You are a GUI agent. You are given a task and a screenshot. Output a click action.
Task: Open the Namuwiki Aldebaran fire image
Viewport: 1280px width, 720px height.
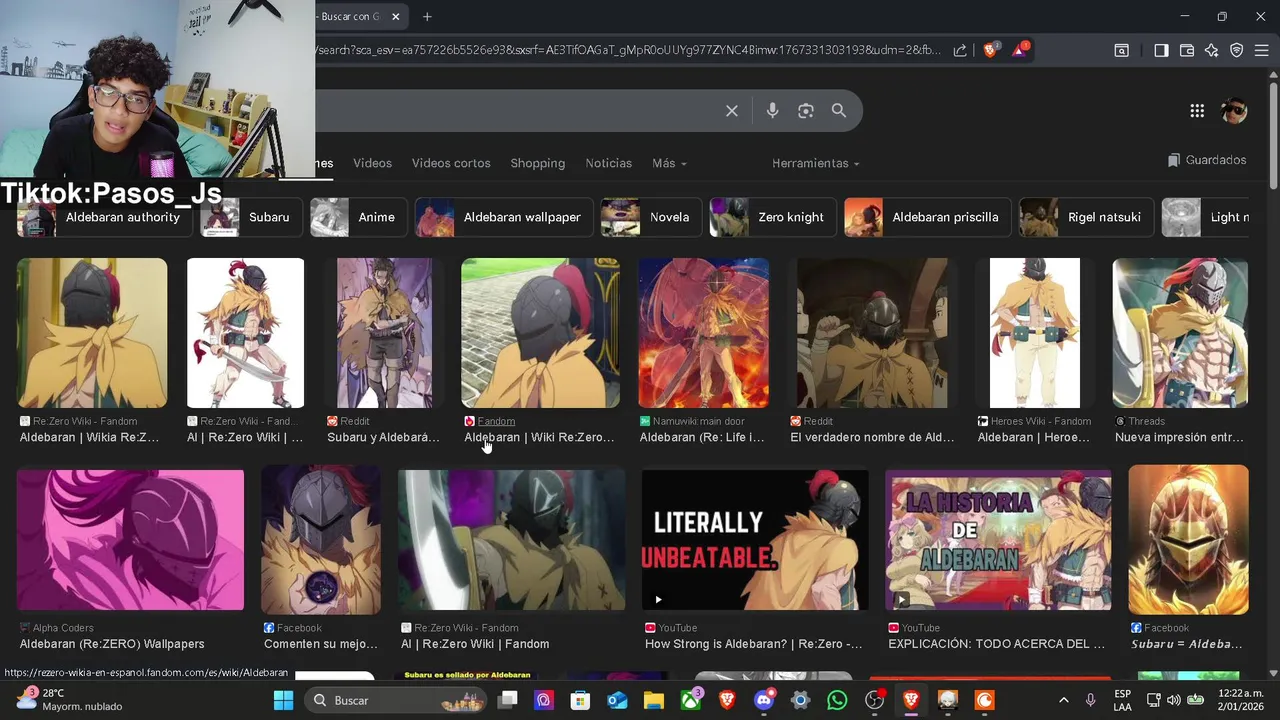[704, 333]
